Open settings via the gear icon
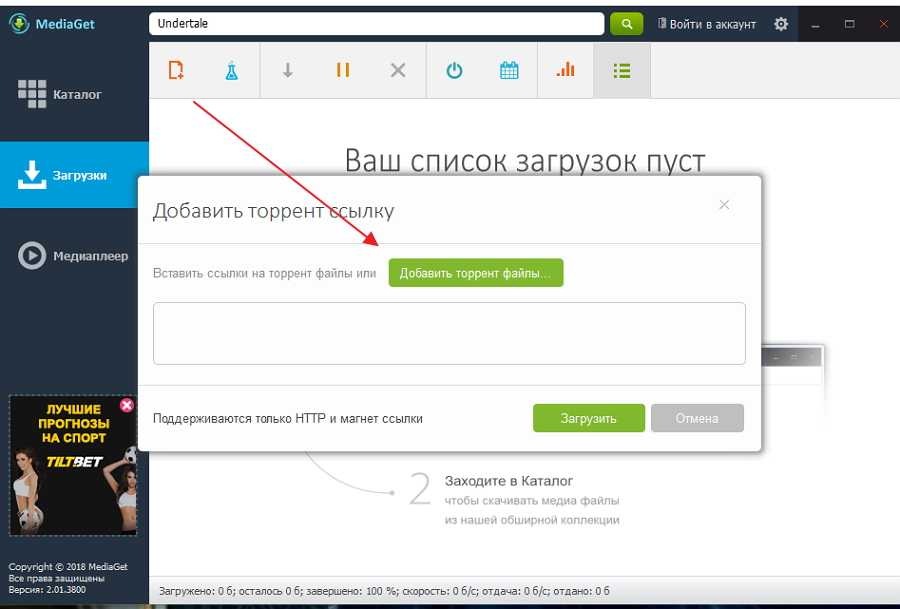 [x=781, y=24]
